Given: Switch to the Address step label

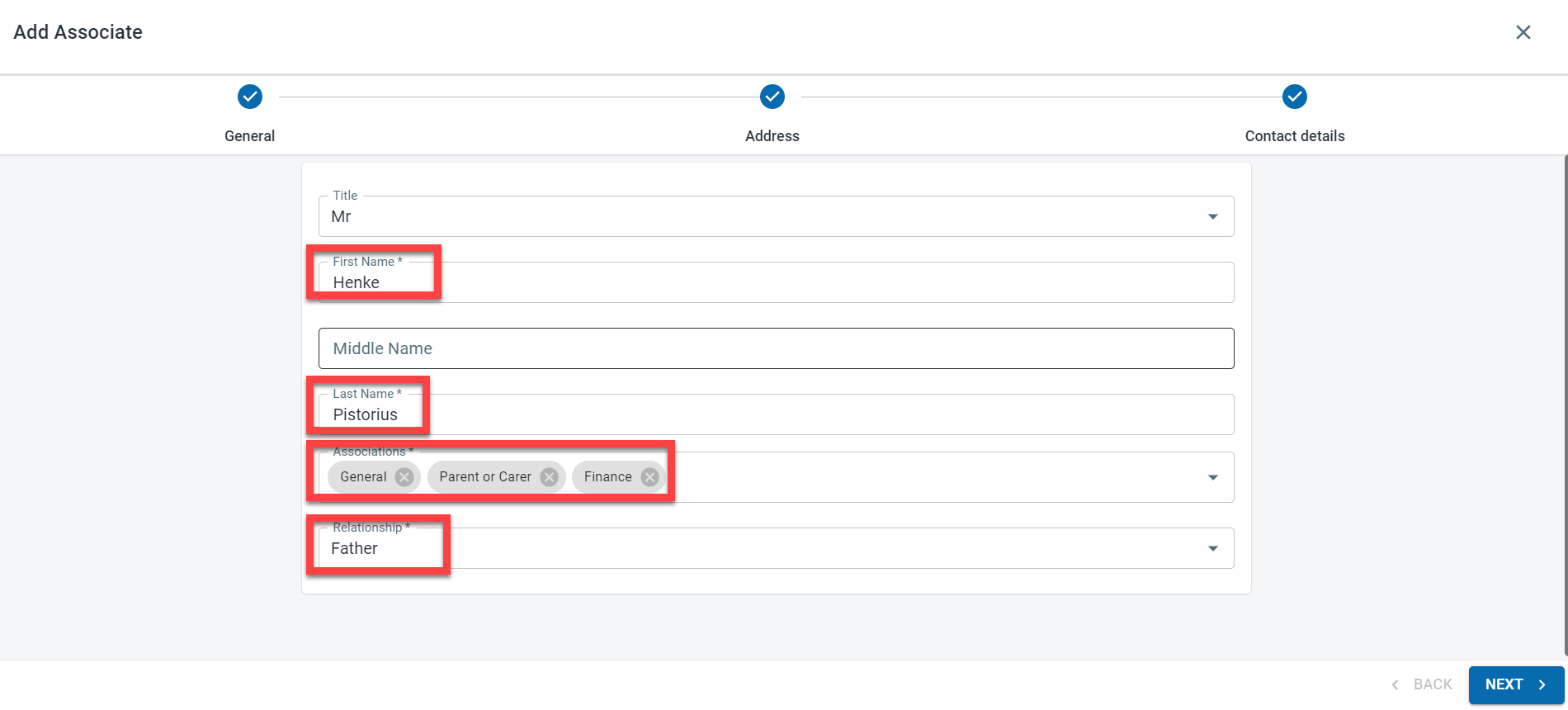Looking at the screenshot, I should pos(772,136).
